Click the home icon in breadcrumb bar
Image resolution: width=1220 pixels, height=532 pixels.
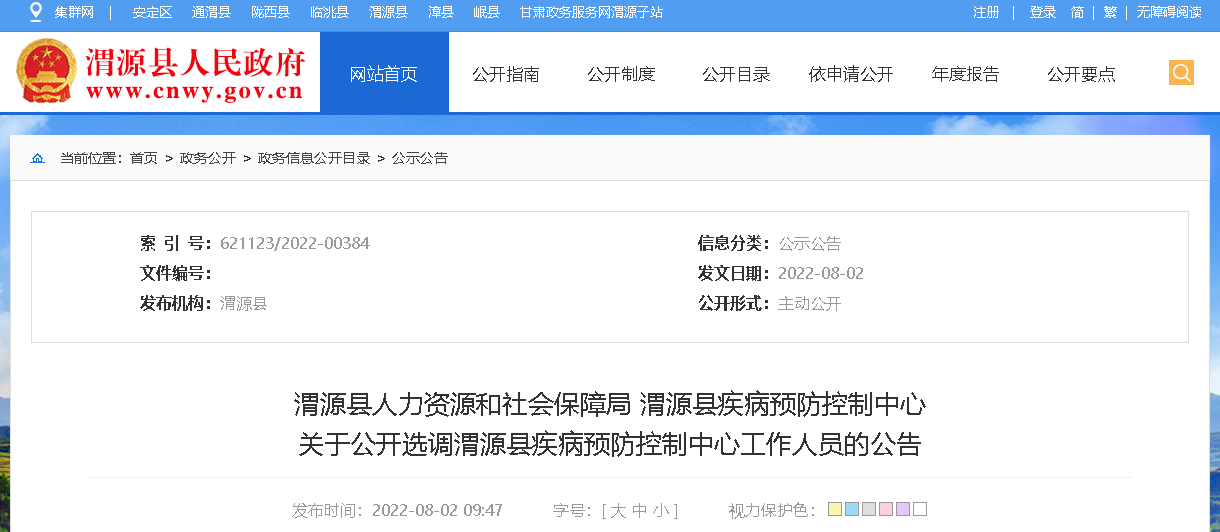pyautogui.click(x=38, y=158)
